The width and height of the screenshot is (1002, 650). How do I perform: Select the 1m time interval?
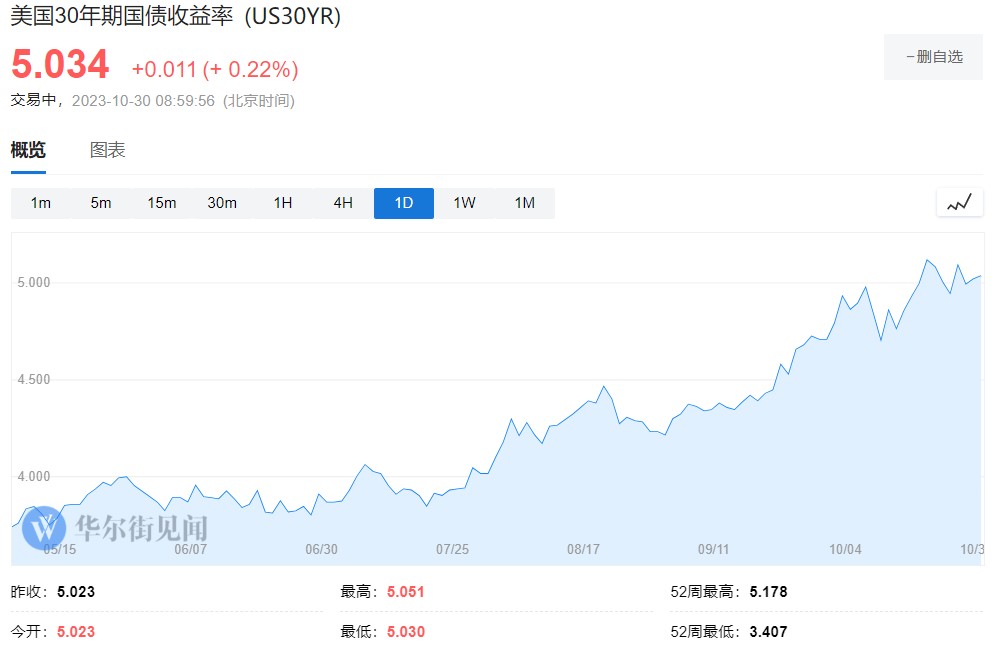41,203
